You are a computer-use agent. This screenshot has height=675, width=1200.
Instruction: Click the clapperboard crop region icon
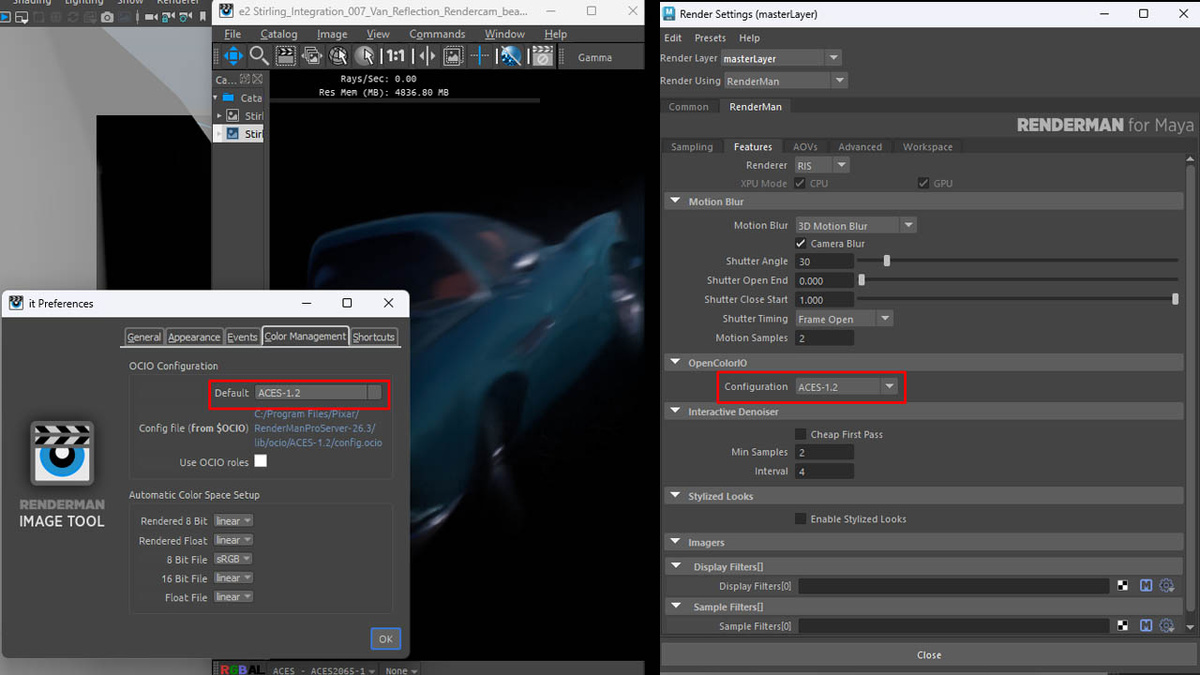click(x=286, y=57)
